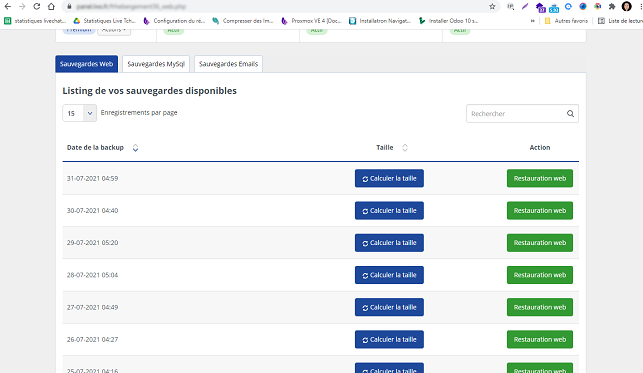Select the Sauvegardes Web tab

coord(87,64)
